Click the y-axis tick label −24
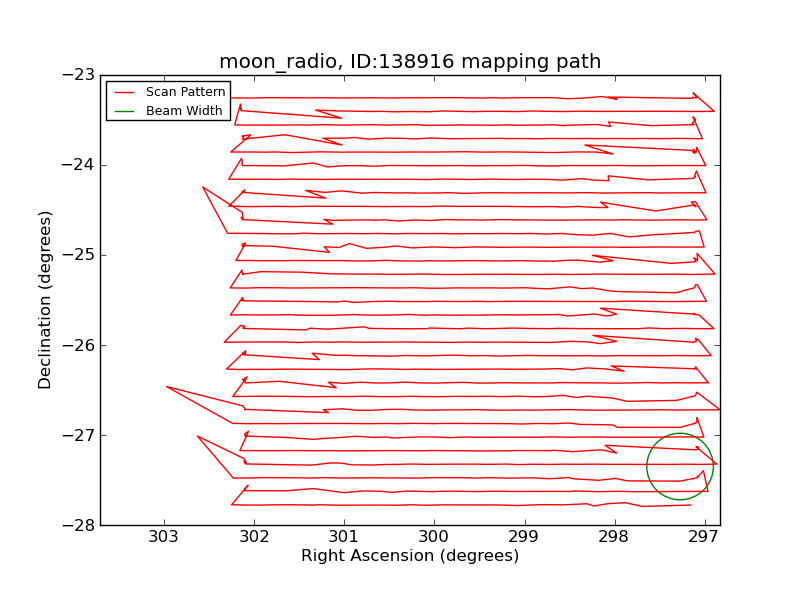The height and width of the screenshot is (600, 800). [x=78, y=165]
